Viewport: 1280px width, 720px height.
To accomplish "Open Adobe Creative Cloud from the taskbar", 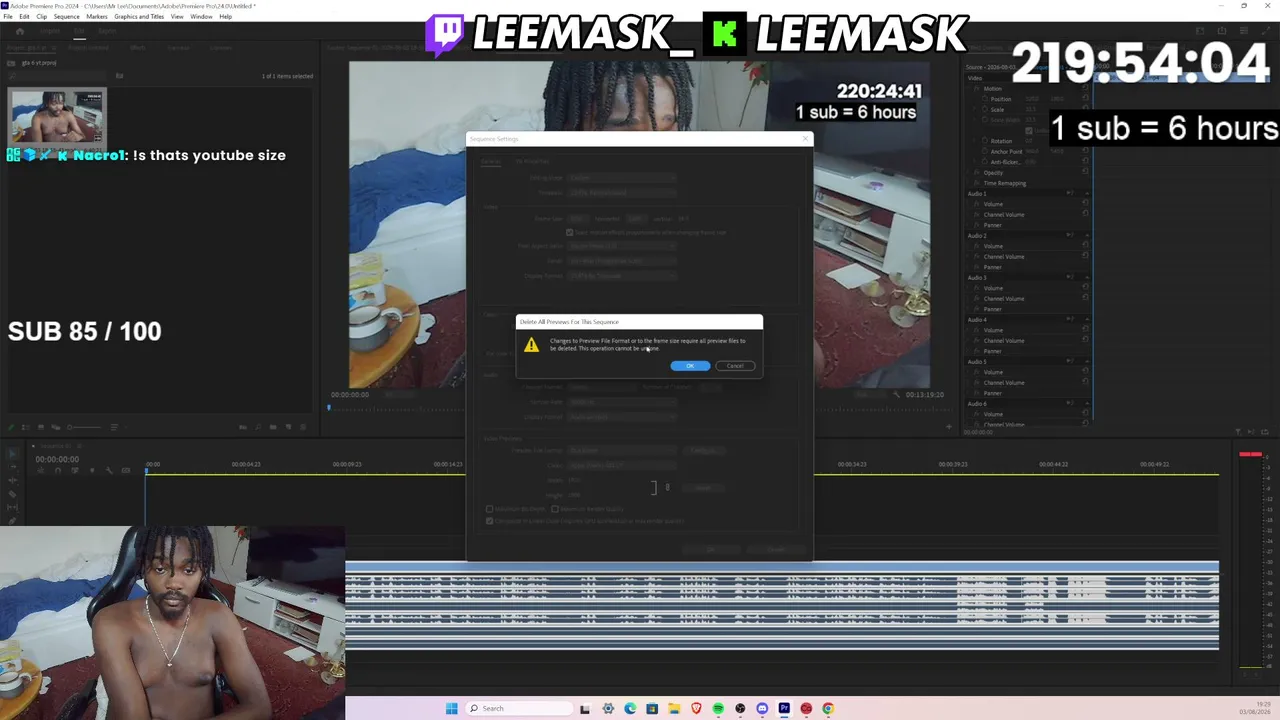I will pyautogui.click(x=806, y=709).
